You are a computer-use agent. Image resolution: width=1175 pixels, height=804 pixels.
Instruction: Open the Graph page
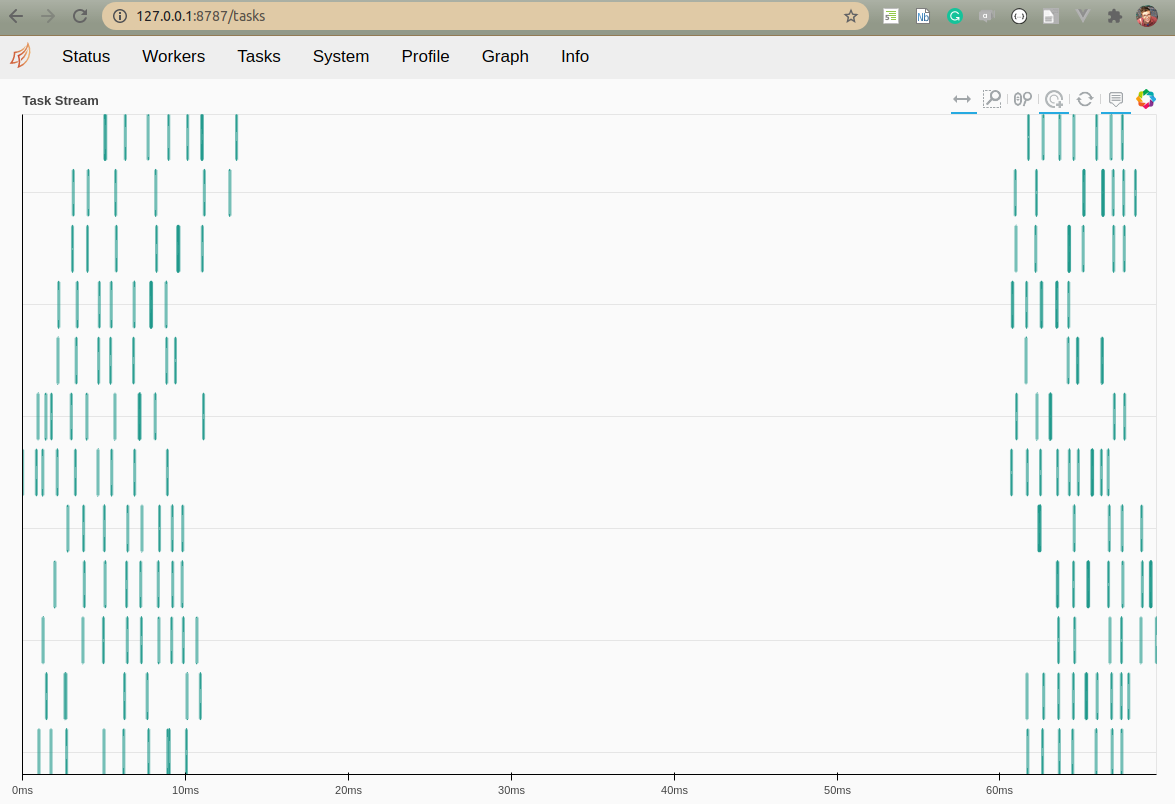point(505,56)
